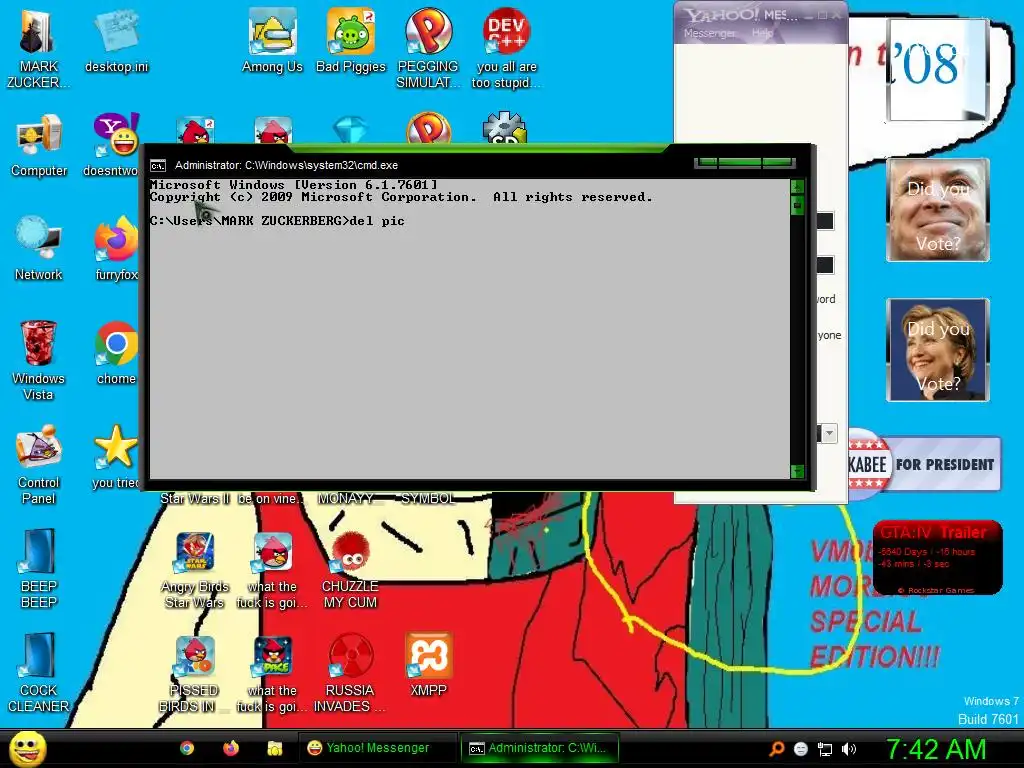Open the network tray icon

tap(825, 749)
